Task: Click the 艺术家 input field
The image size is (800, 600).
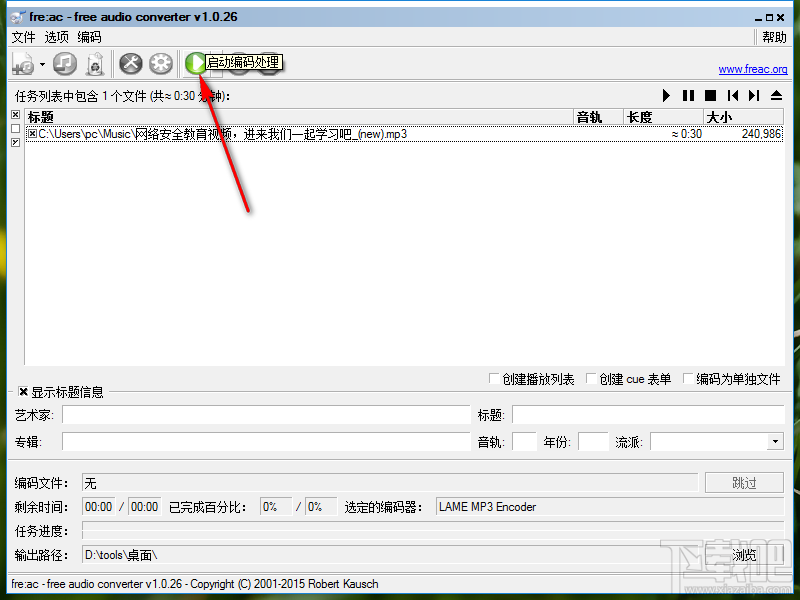Action: click(260, 415)
